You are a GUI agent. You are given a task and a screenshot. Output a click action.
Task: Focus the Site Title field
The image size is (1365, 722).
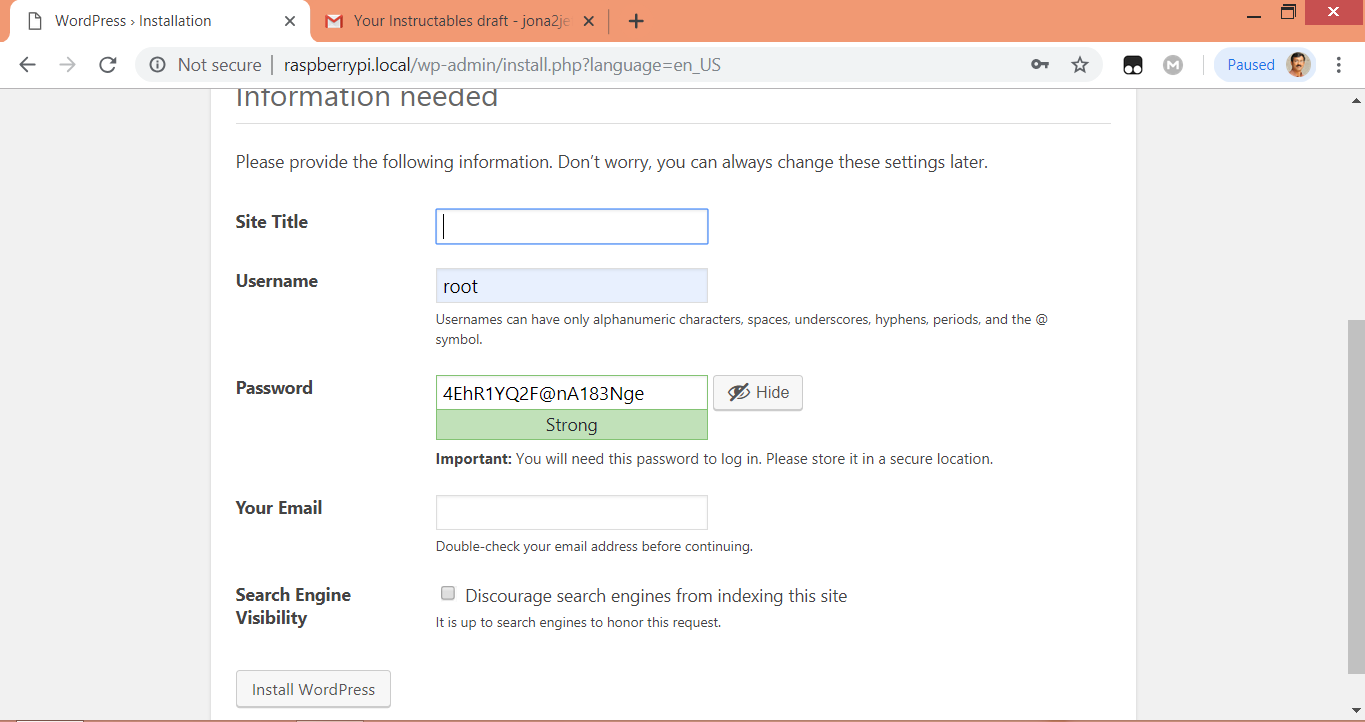[572, 226]
